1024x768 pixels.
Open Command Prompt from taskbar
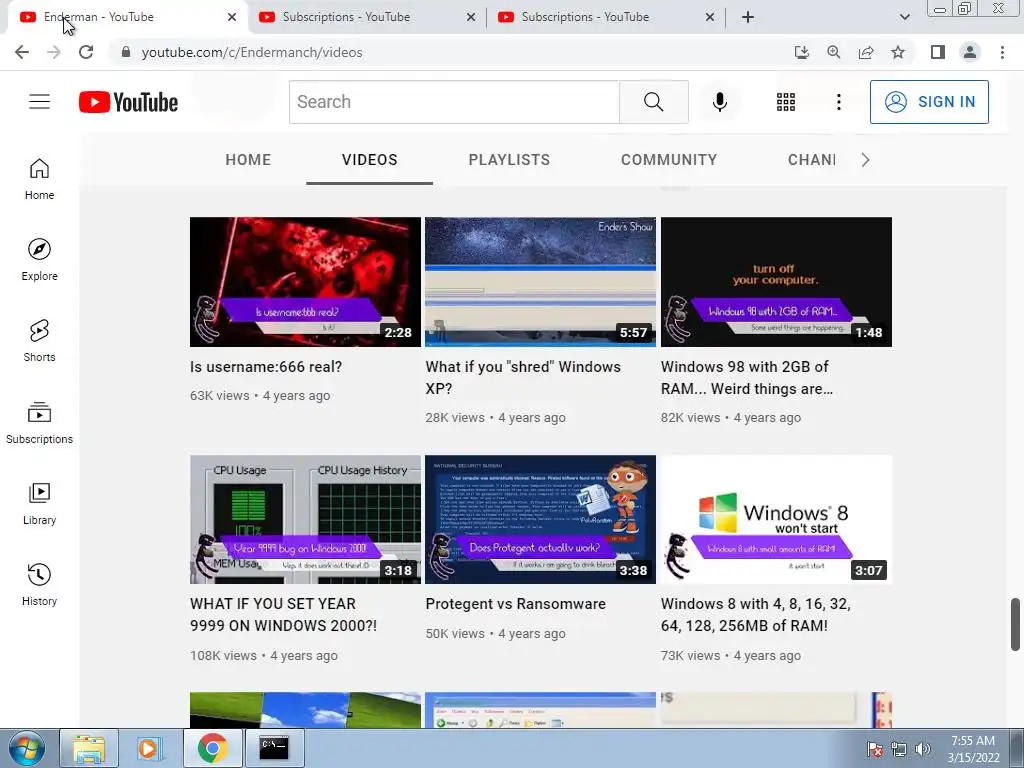274,748
